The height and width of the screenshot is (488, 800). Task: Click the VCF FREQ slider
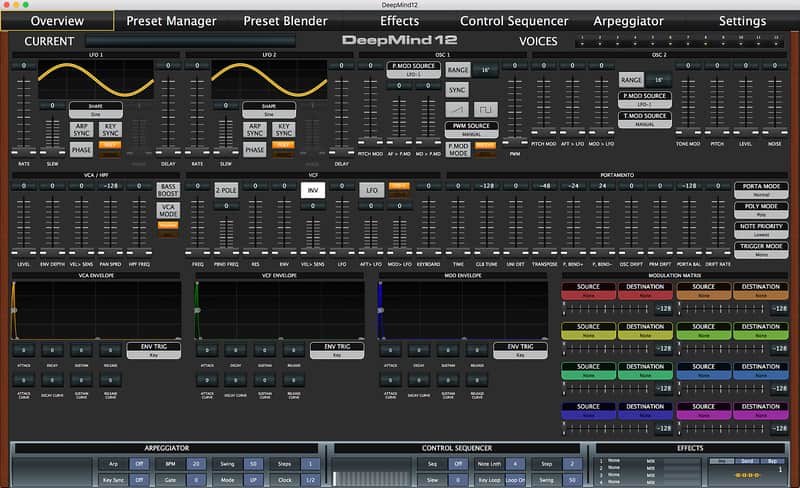point(197,226)
